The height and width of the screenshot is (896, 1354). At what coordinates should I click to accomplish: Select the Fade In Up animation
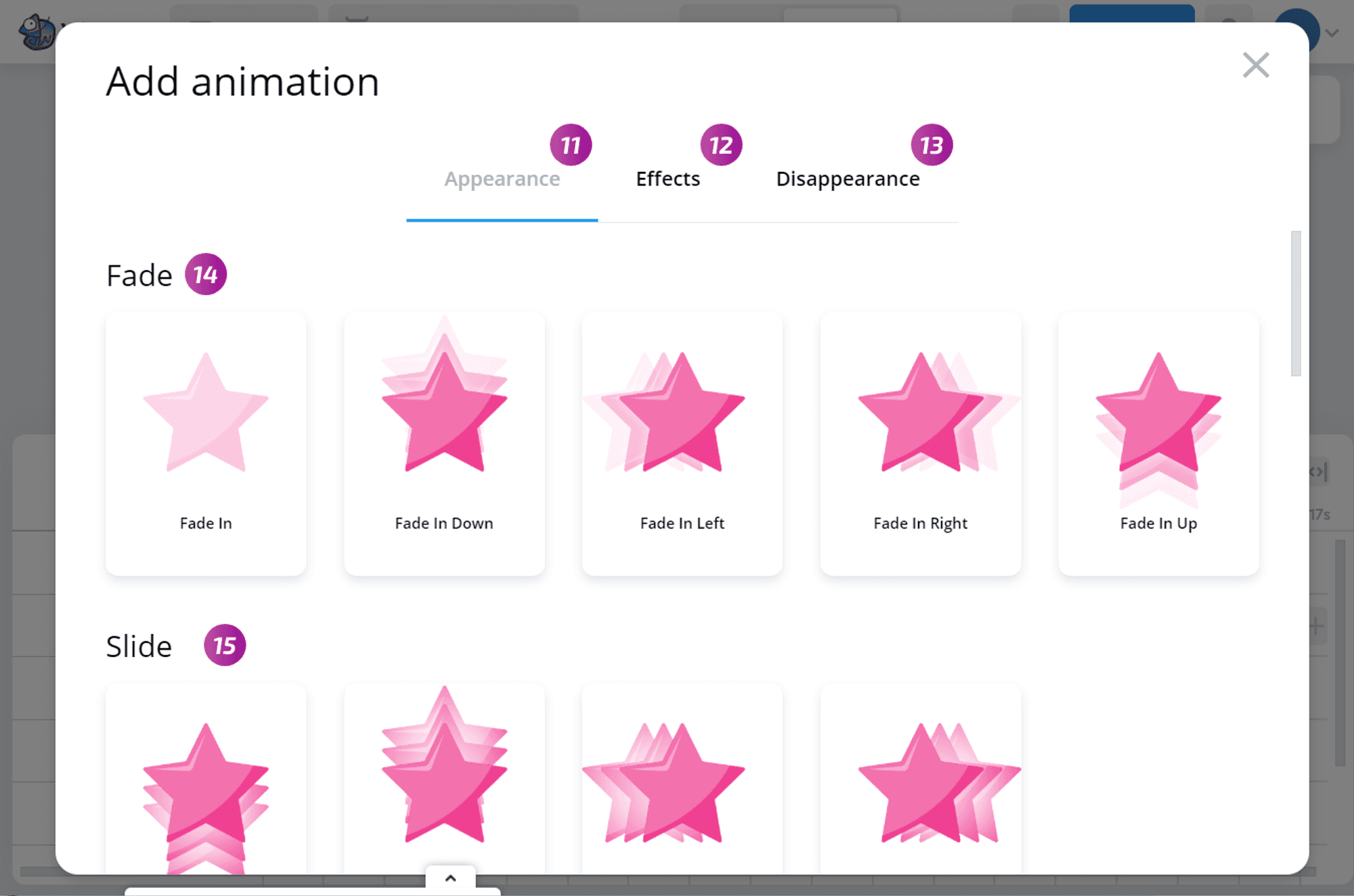pyautogui.click(x=1158, y=413)
